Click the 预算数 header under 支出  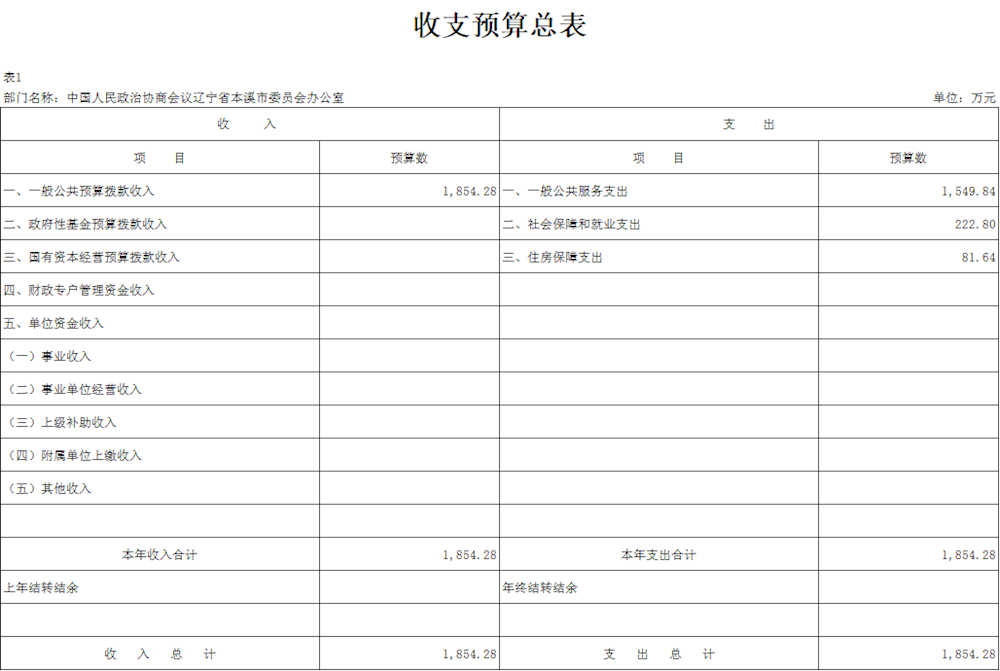click(x=909, y=158)
